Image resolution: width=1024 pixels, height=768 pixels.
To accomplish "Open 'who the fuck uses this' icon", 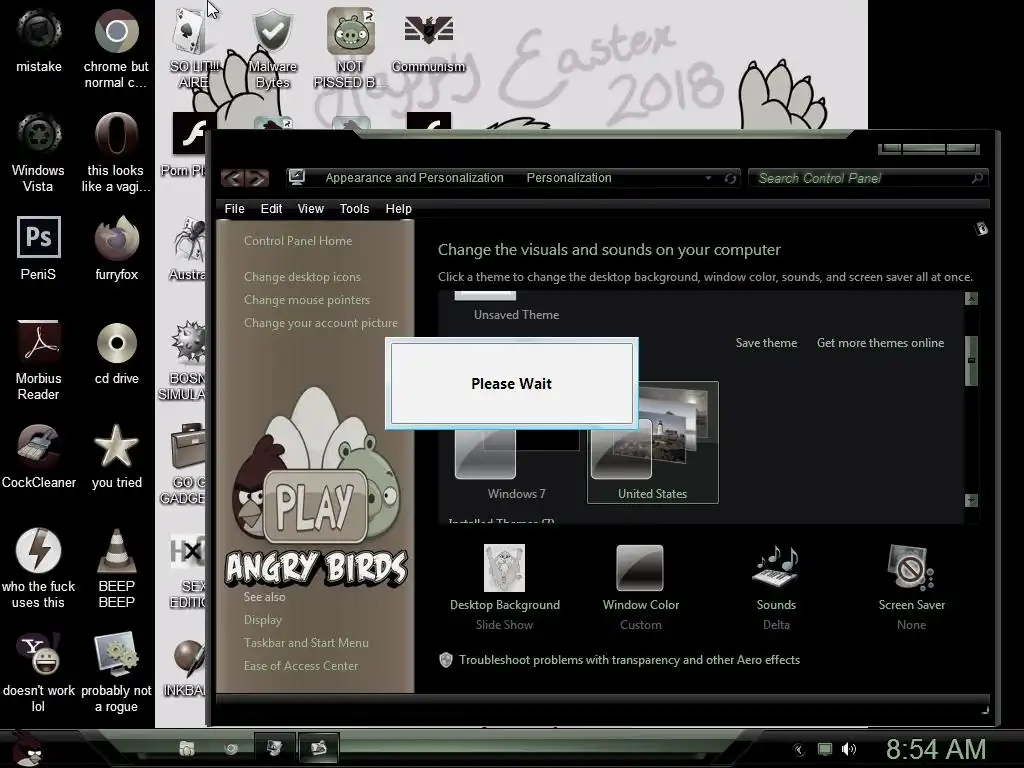I will pyautogui.click(x=39, y=568).
